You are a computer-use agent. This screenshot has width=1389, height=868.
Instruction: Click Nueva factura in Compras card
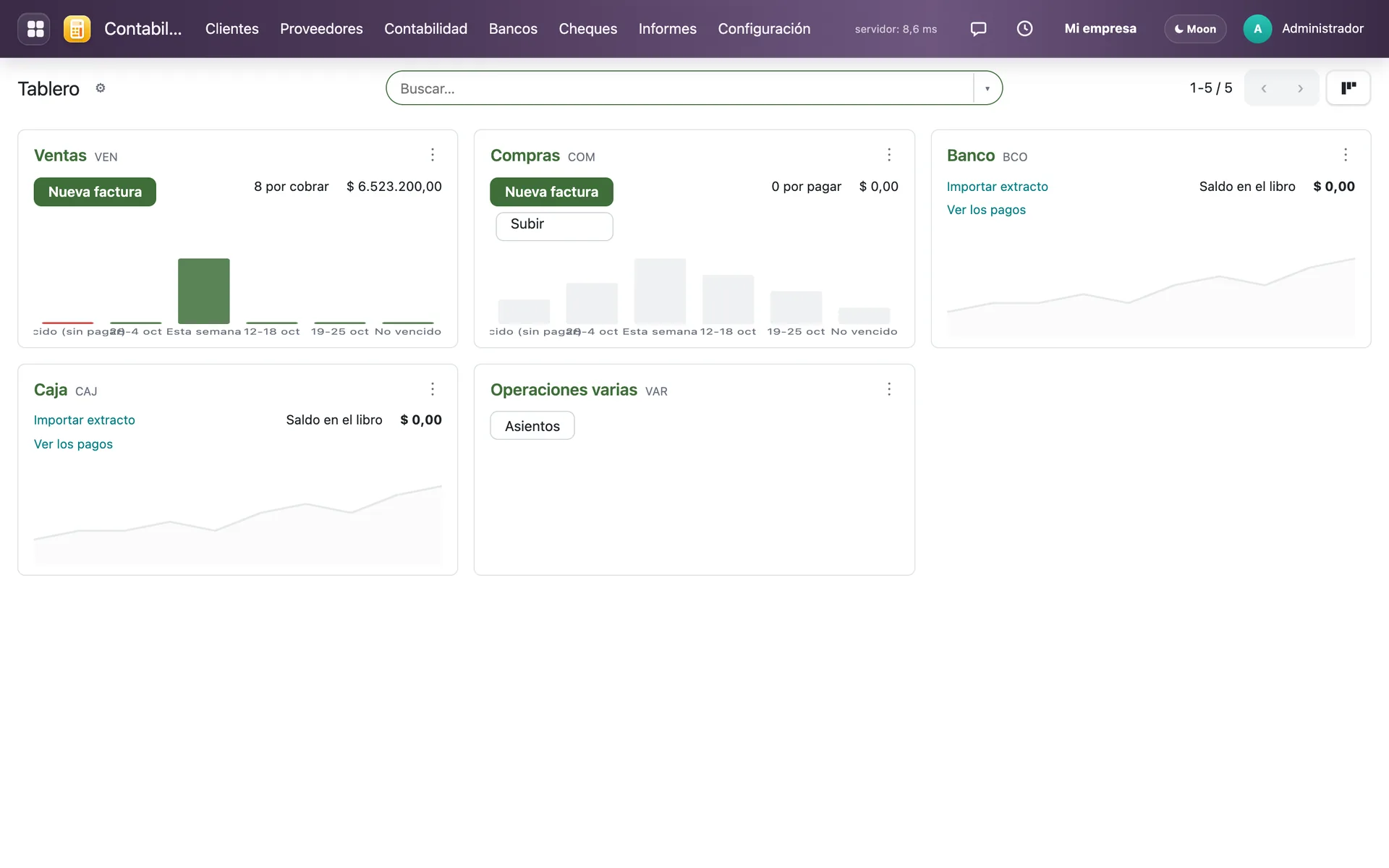[x=551, y=192]
